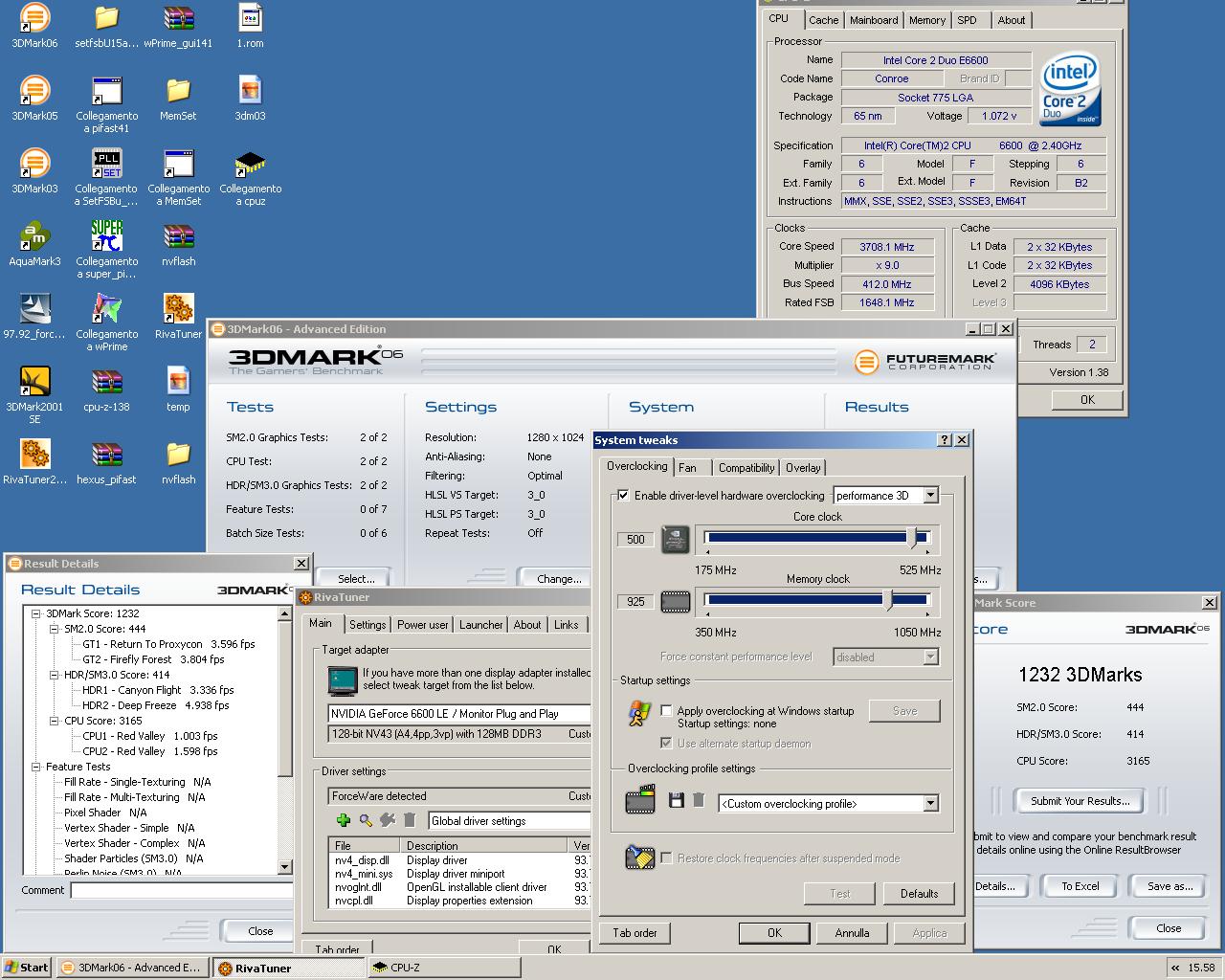
Task: Click Save as... button in score window
Action: click(x=1169, y=886)
